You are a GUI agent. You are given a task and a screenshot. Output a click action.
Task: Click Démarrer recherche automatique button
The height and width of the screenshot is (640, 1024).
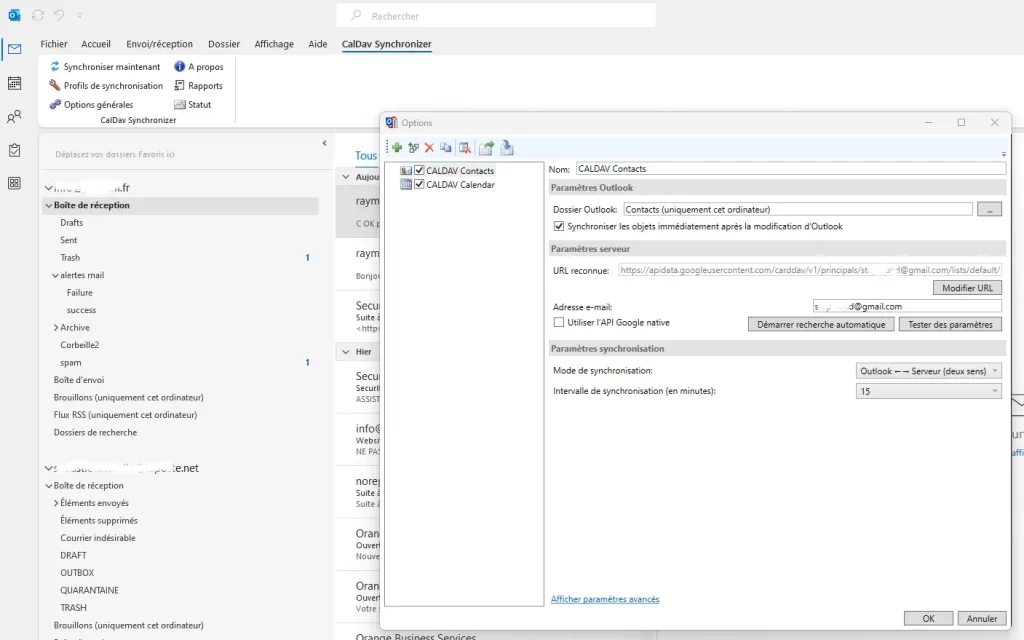(x=821, y=325)
